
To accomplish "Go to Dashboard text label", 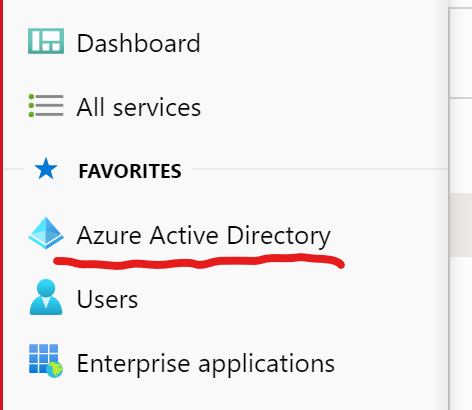I will pos(138,43).
